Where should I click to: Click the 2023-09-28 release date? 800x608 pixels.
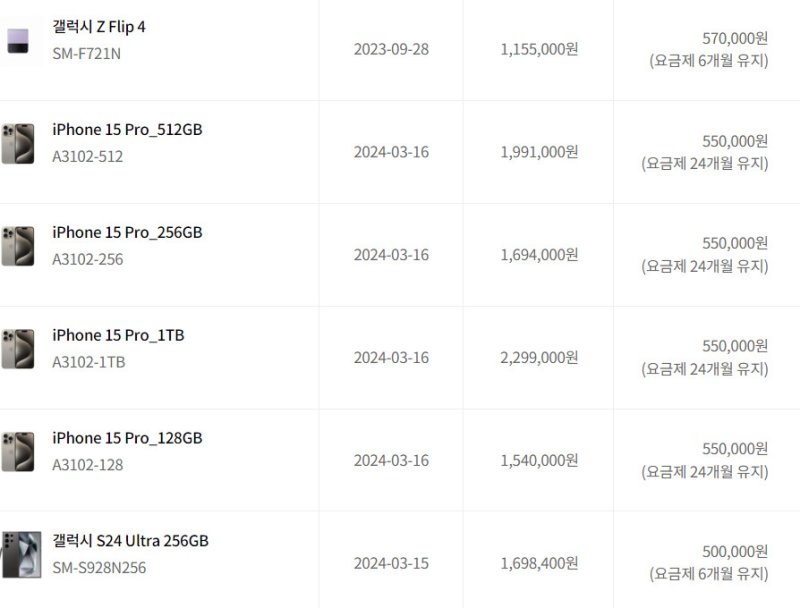coord(391,49)
